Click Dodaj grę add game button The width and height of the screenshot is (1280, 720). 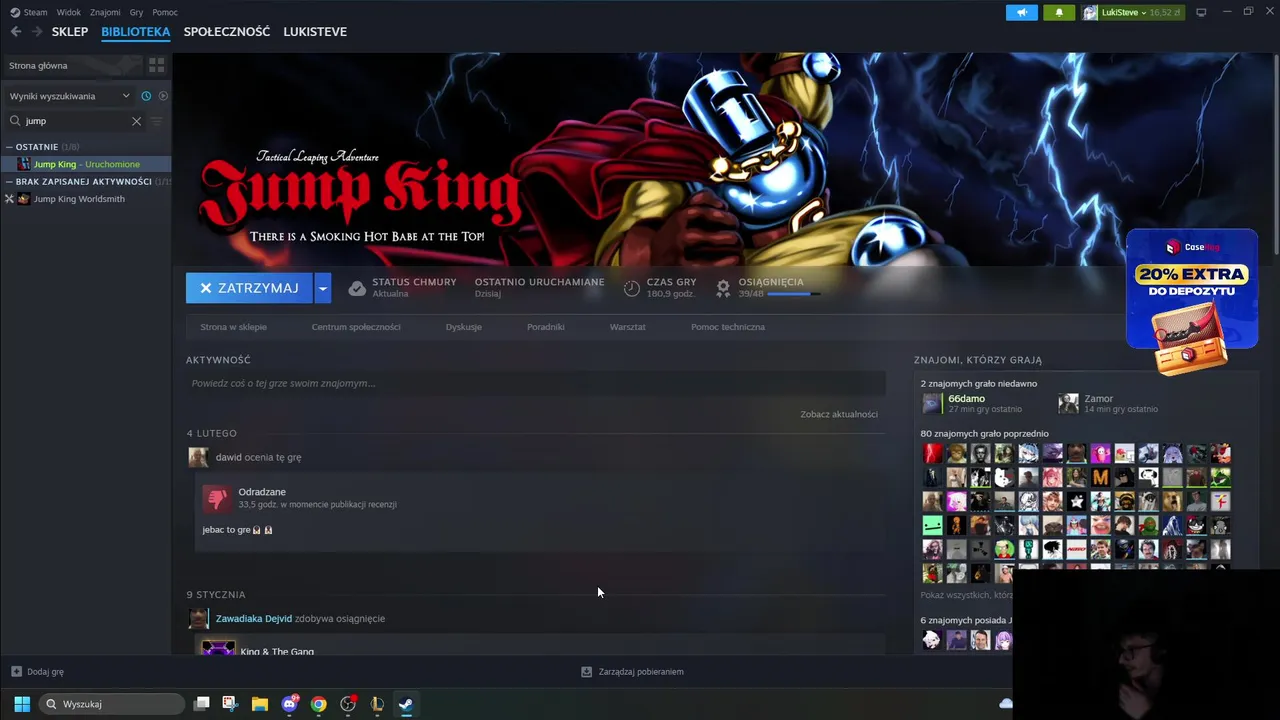click(38, 672)
